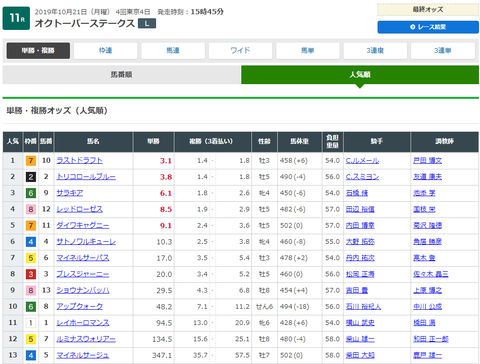Click pink frame 8 box in レッドローゼス row

pos(31,209)
